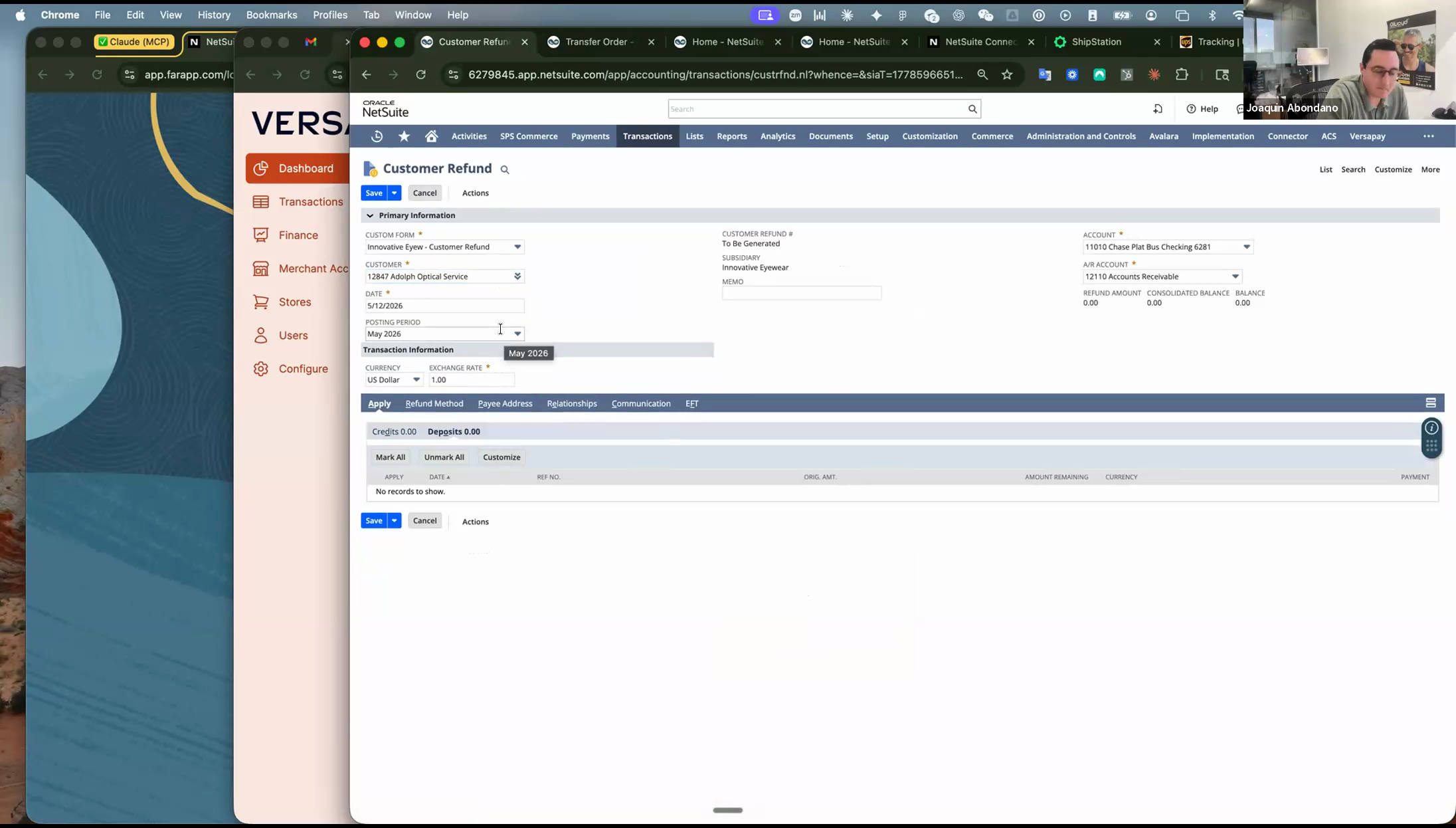Click Mark All button

390,457
